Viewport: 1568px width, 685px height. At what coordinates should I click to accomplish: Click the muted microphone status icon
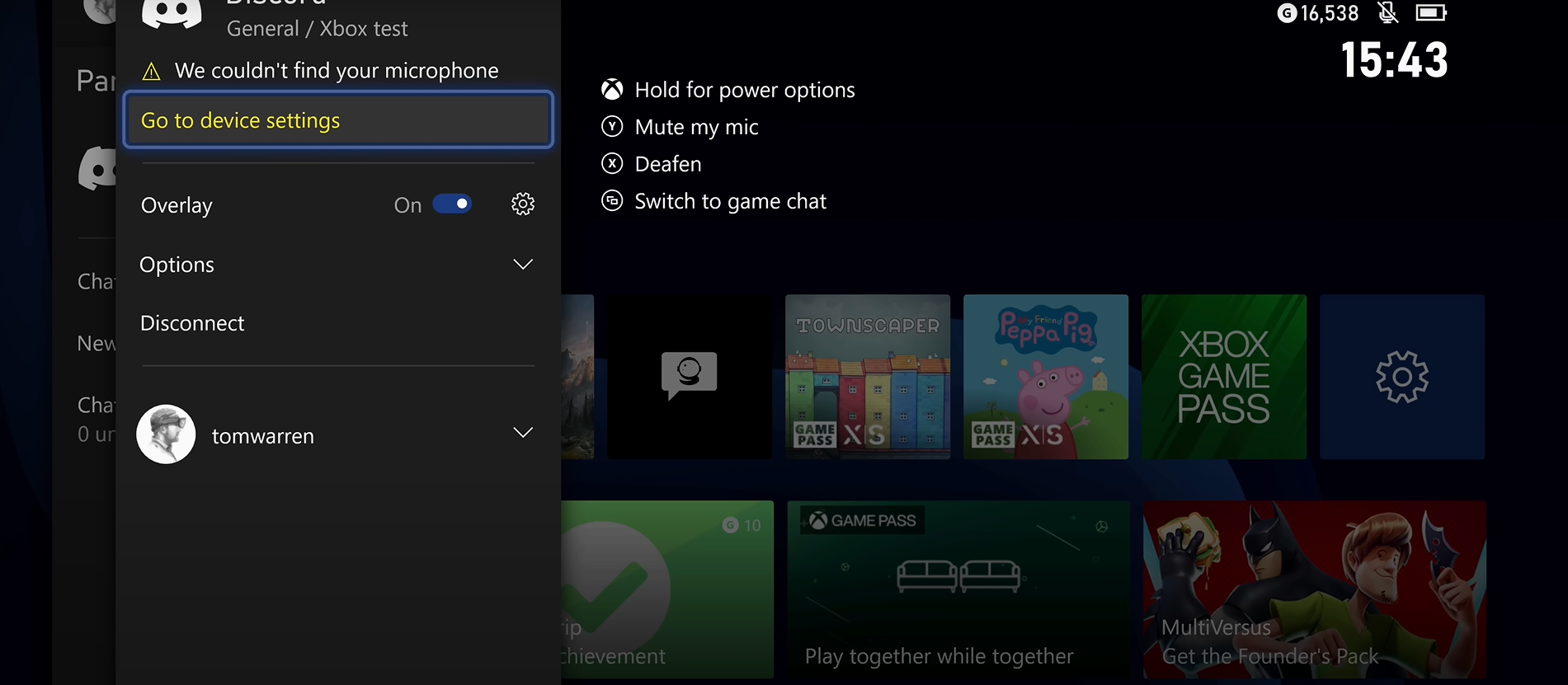pos(1388,12)
